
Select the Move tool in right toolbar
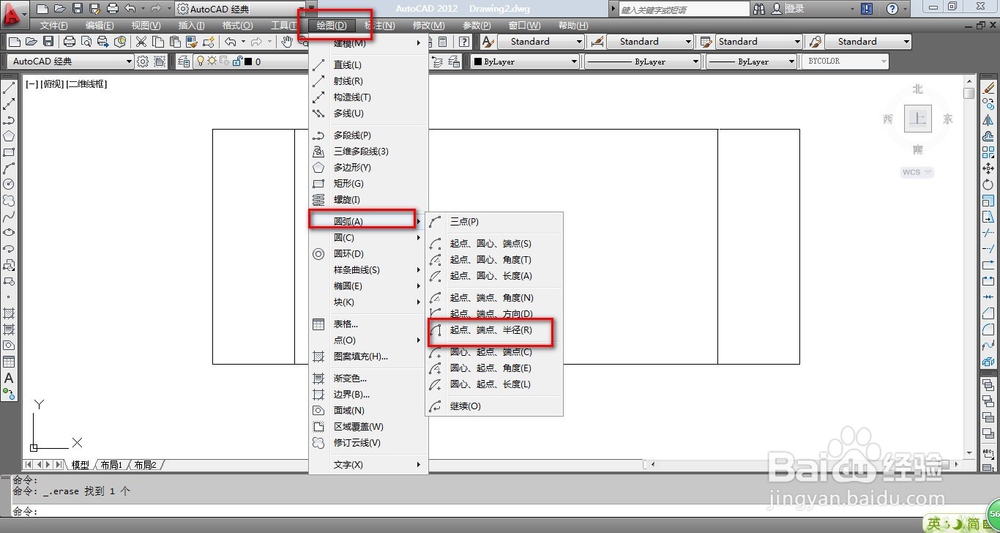click(988, 168)
